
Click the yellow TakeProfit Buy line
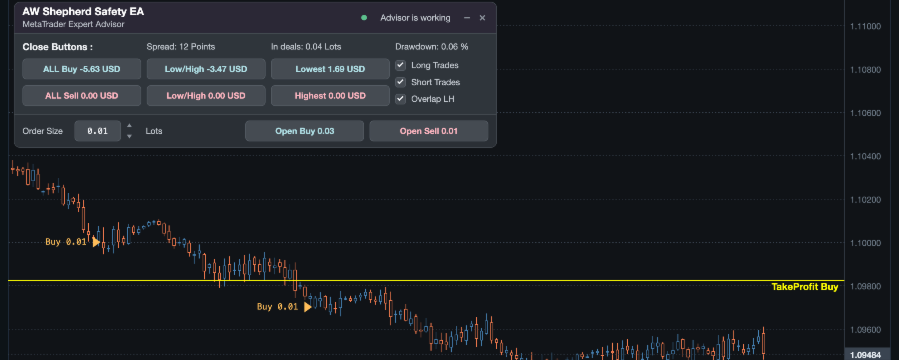pyautogui.click(x=426, y=280)
